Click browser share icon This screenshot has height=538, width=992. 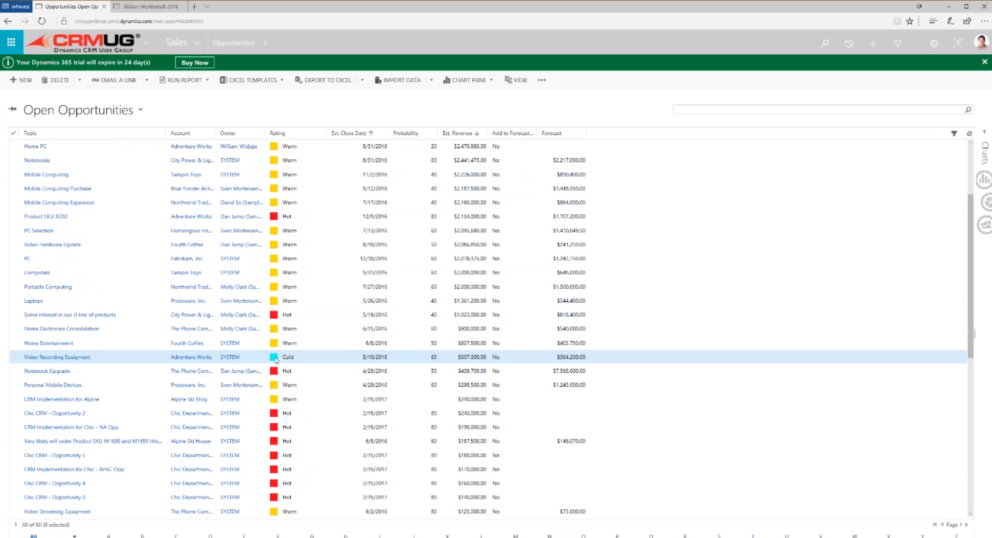[967, 21]
